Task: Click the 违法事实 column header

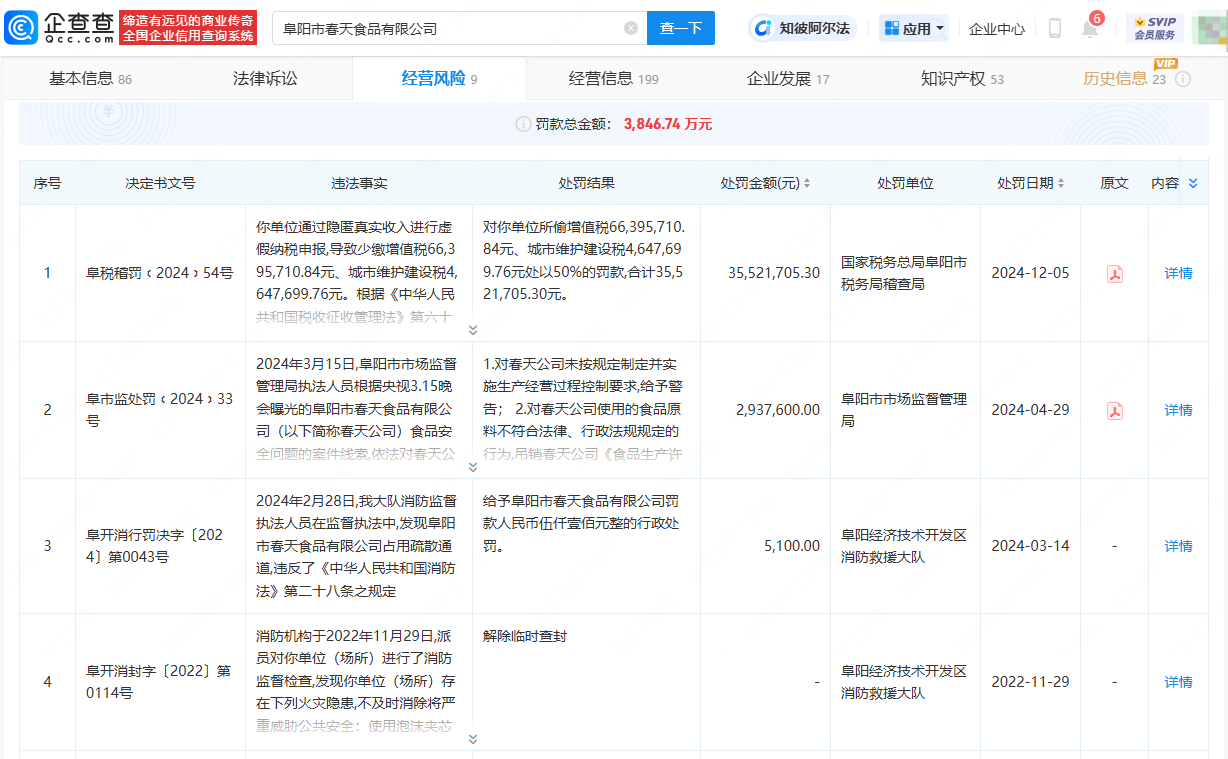Action: 359,183
